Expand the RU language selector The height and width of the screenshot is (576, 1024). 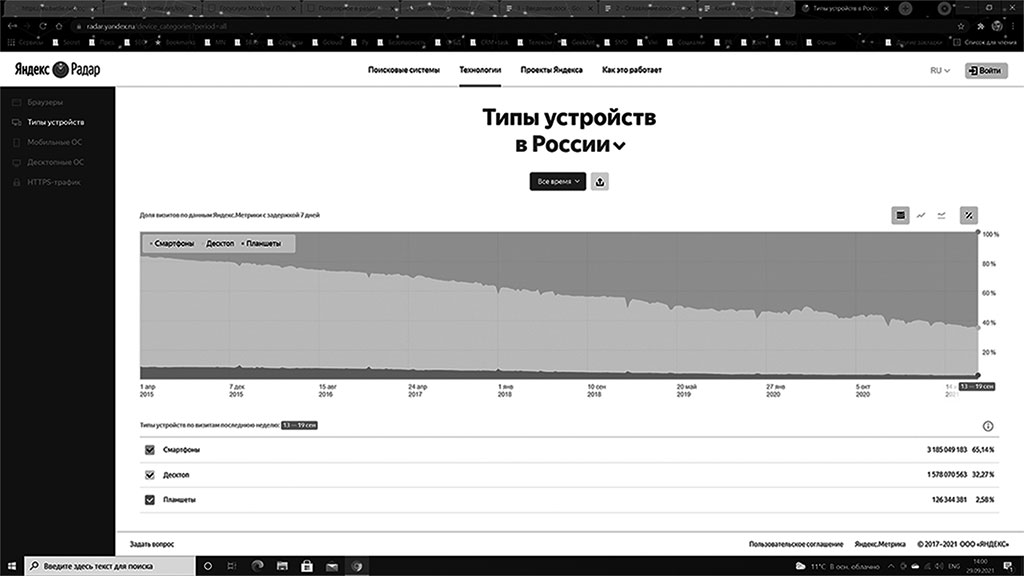coord(939,71)
